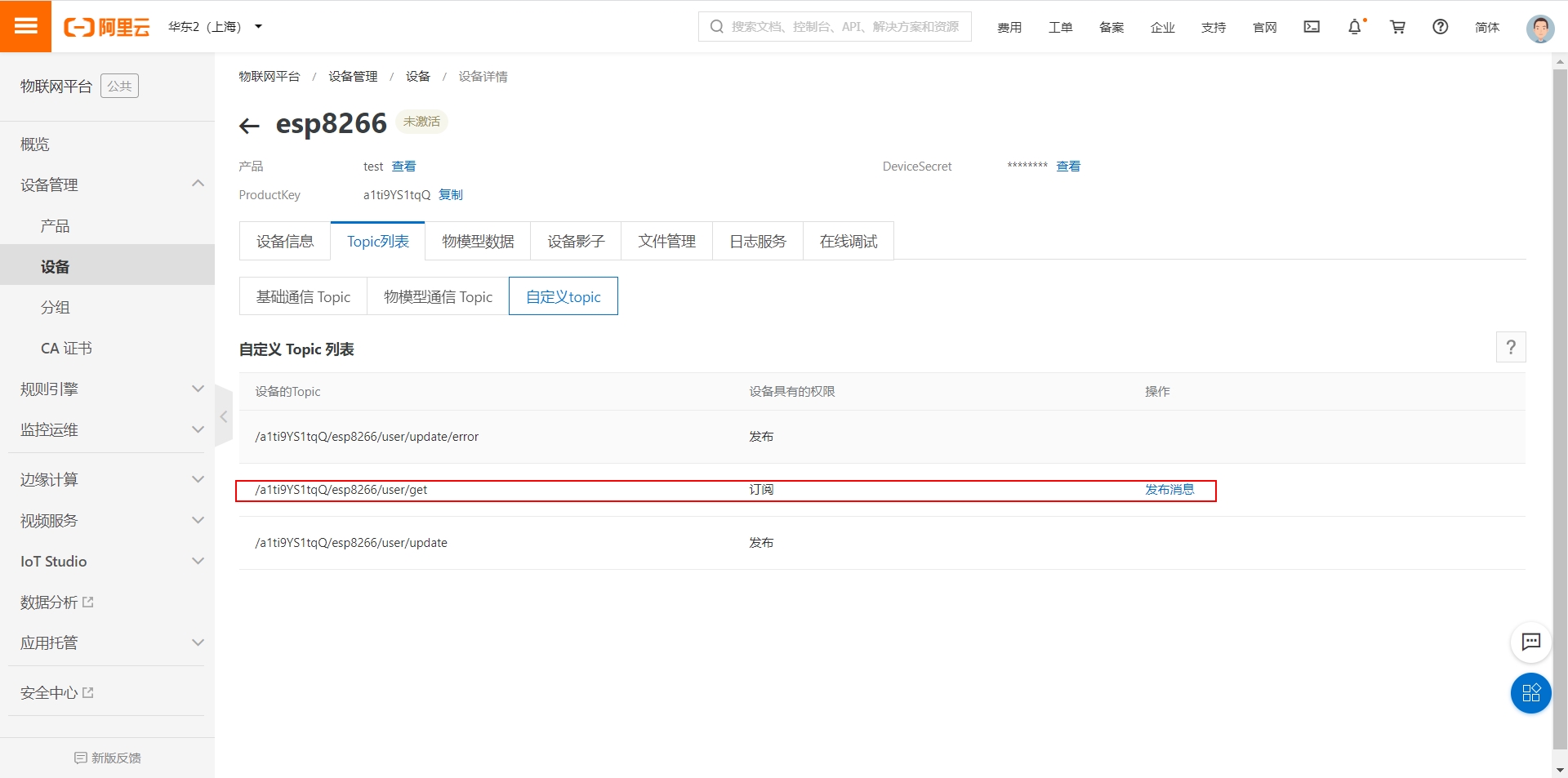Open the chat feedback floating icon

click(x=1531, y=642)
